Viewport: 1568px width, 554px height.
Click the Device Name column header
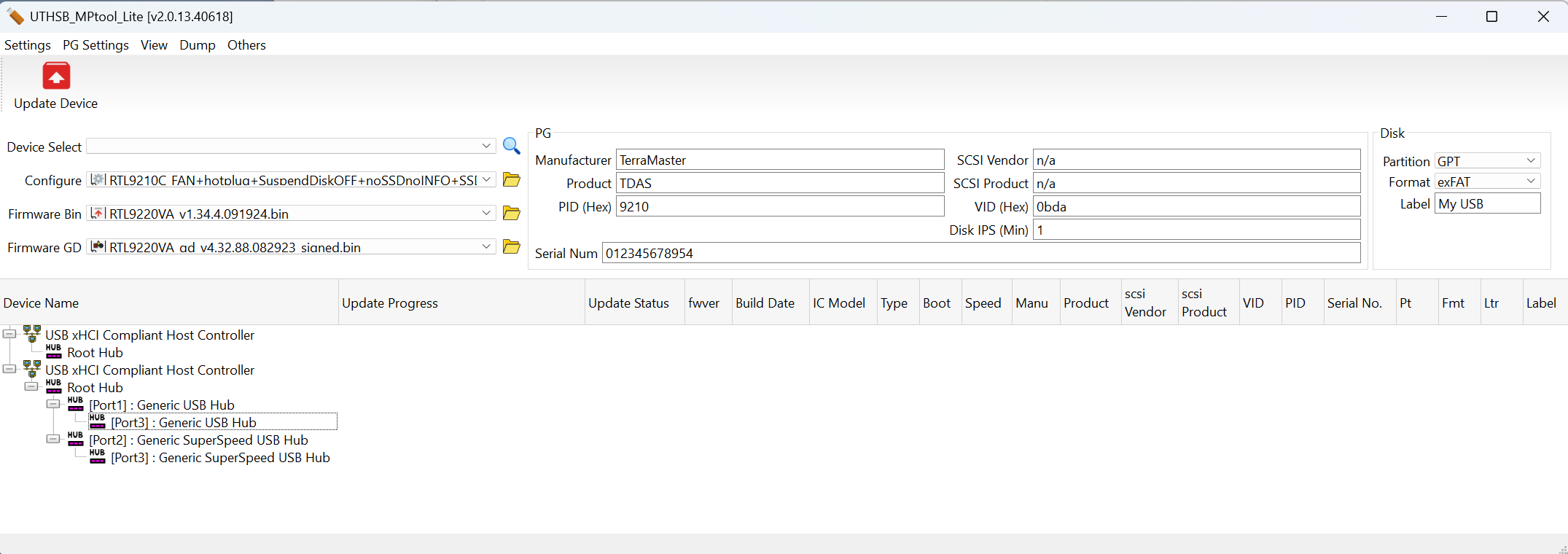click(169, 303)
